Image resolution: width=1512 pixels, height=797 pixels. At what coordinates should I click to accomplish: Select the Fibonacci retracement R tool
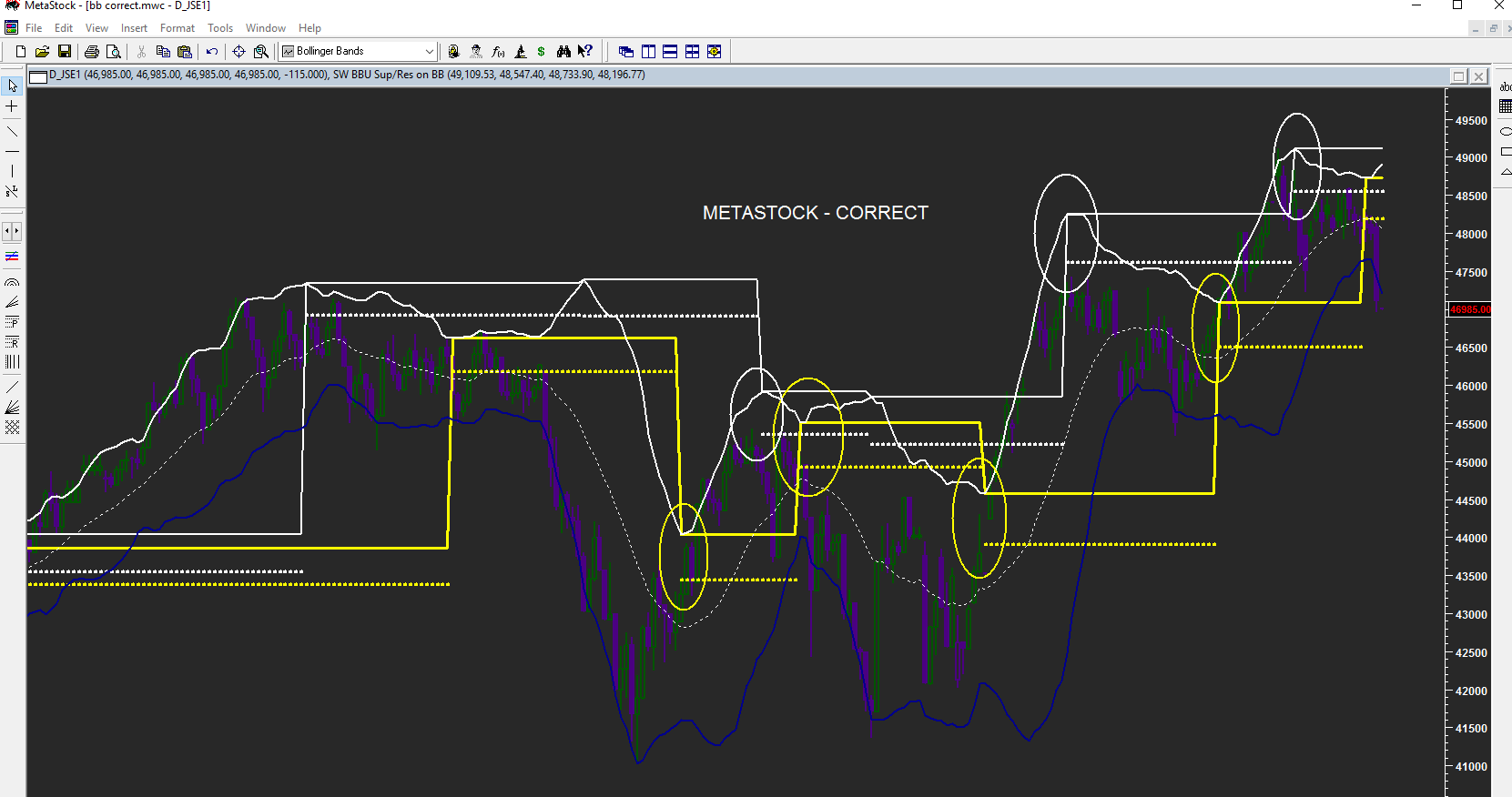(x=12, y=342)
